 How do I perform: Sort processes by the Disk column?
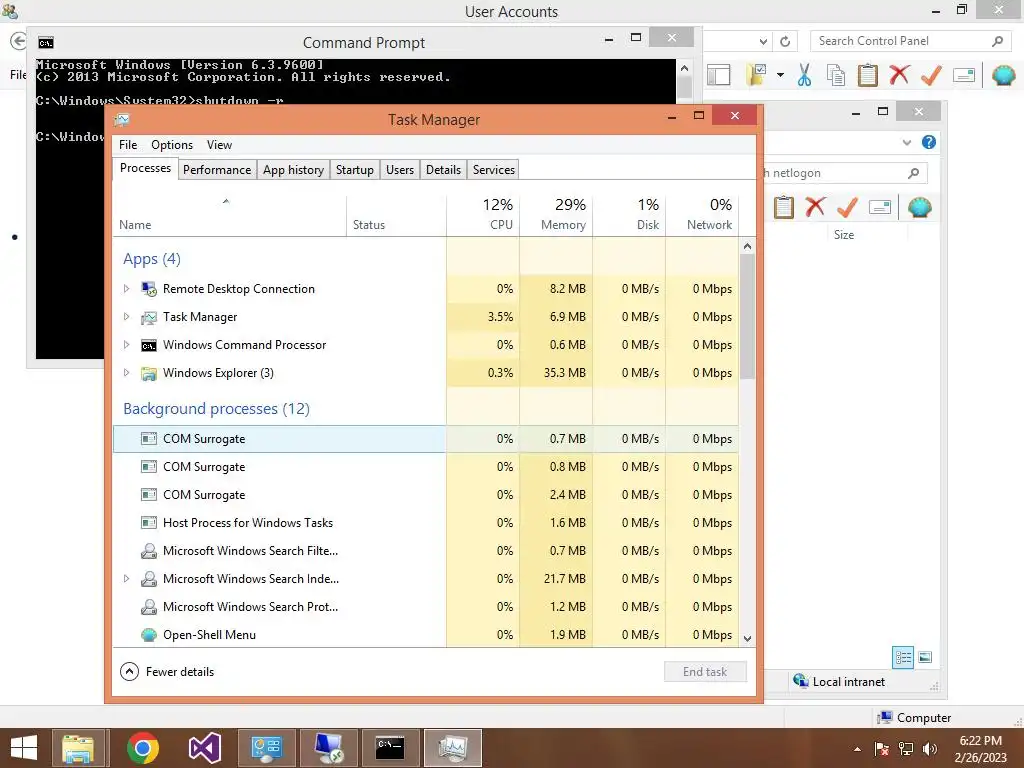pyautogui.click(x=630, y=215)
